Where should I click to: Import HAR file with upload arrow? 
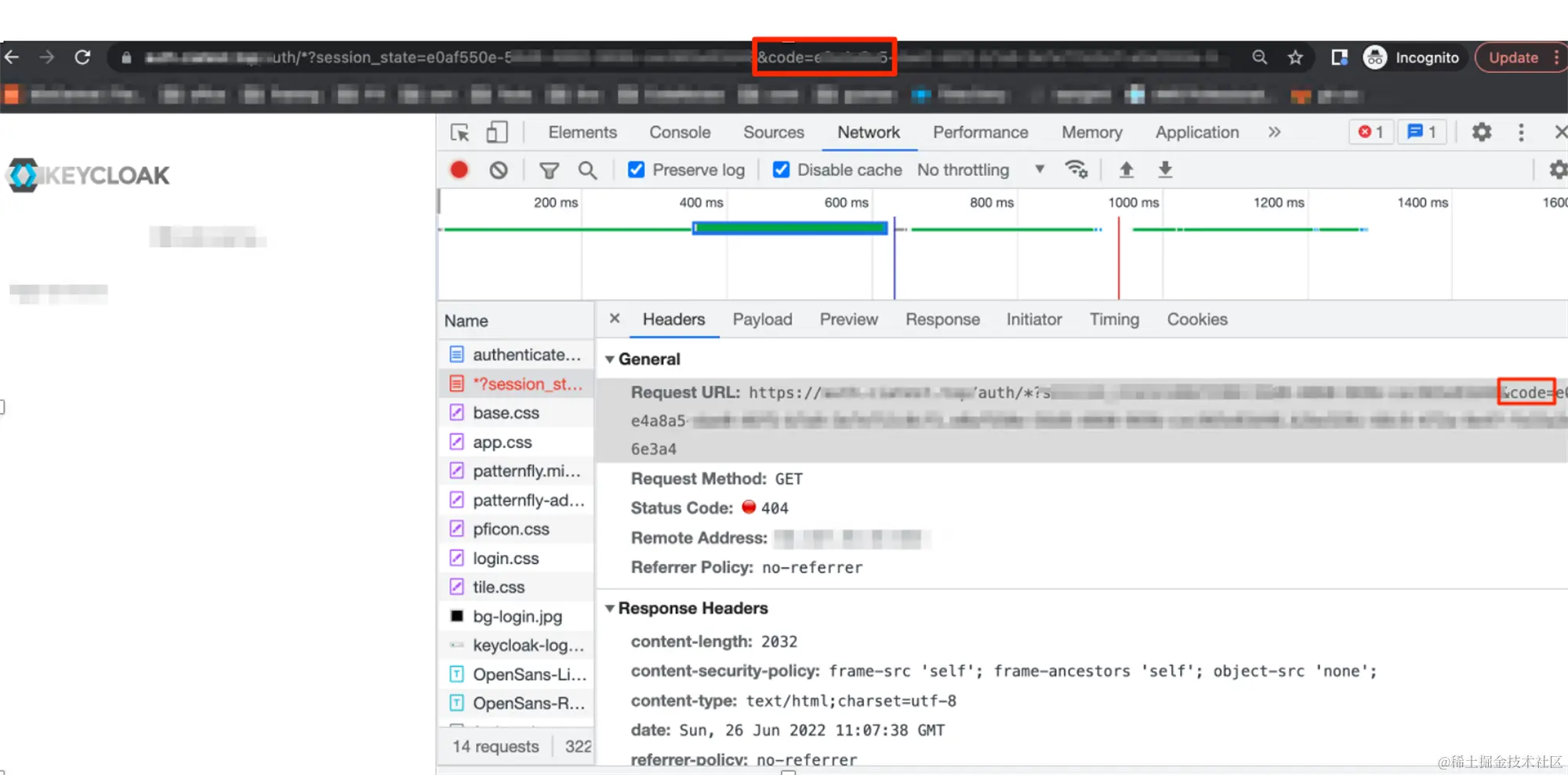coord(1127,169)
